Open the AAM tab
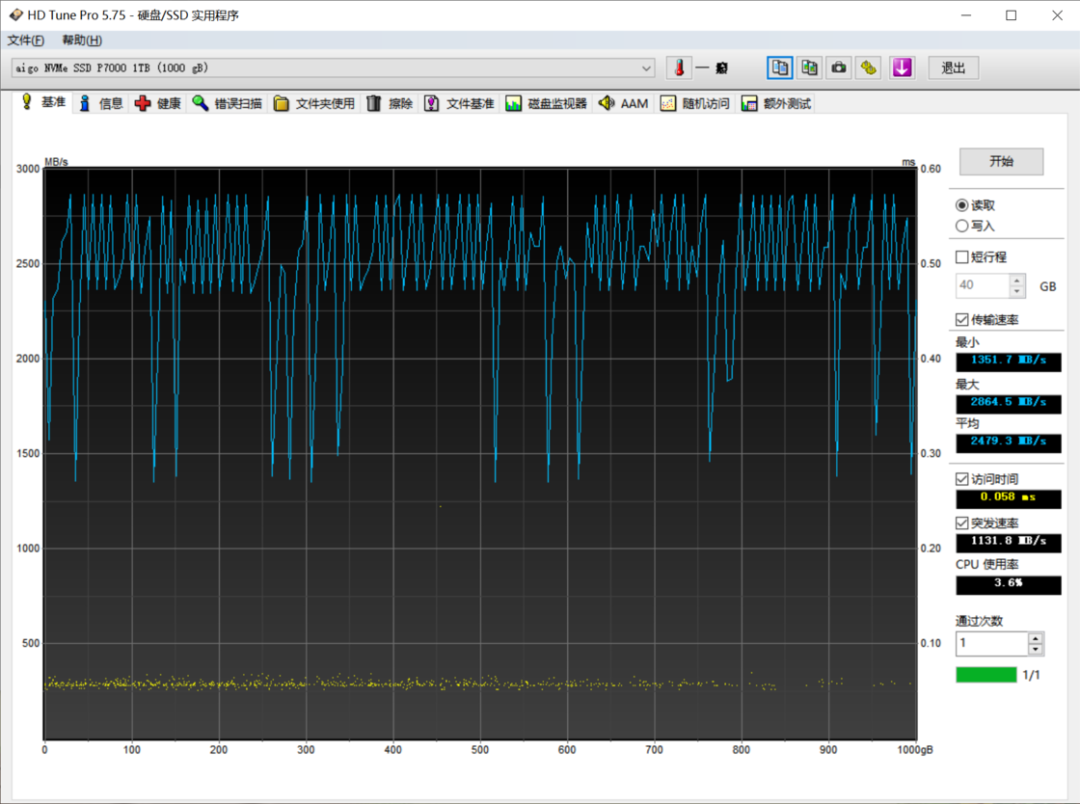1080x804 pixels. pyautogui.click(x=623, y=103)
